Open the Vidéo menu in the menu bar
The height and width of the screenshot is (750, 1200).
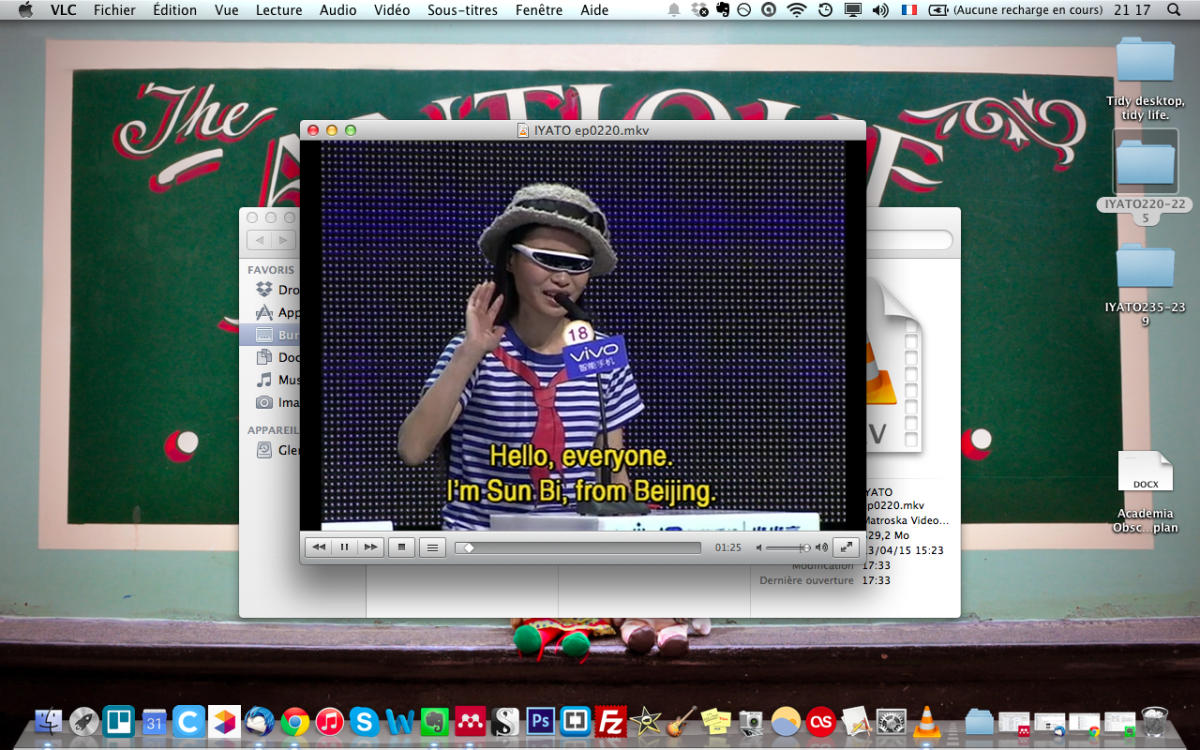pos(391,10)
